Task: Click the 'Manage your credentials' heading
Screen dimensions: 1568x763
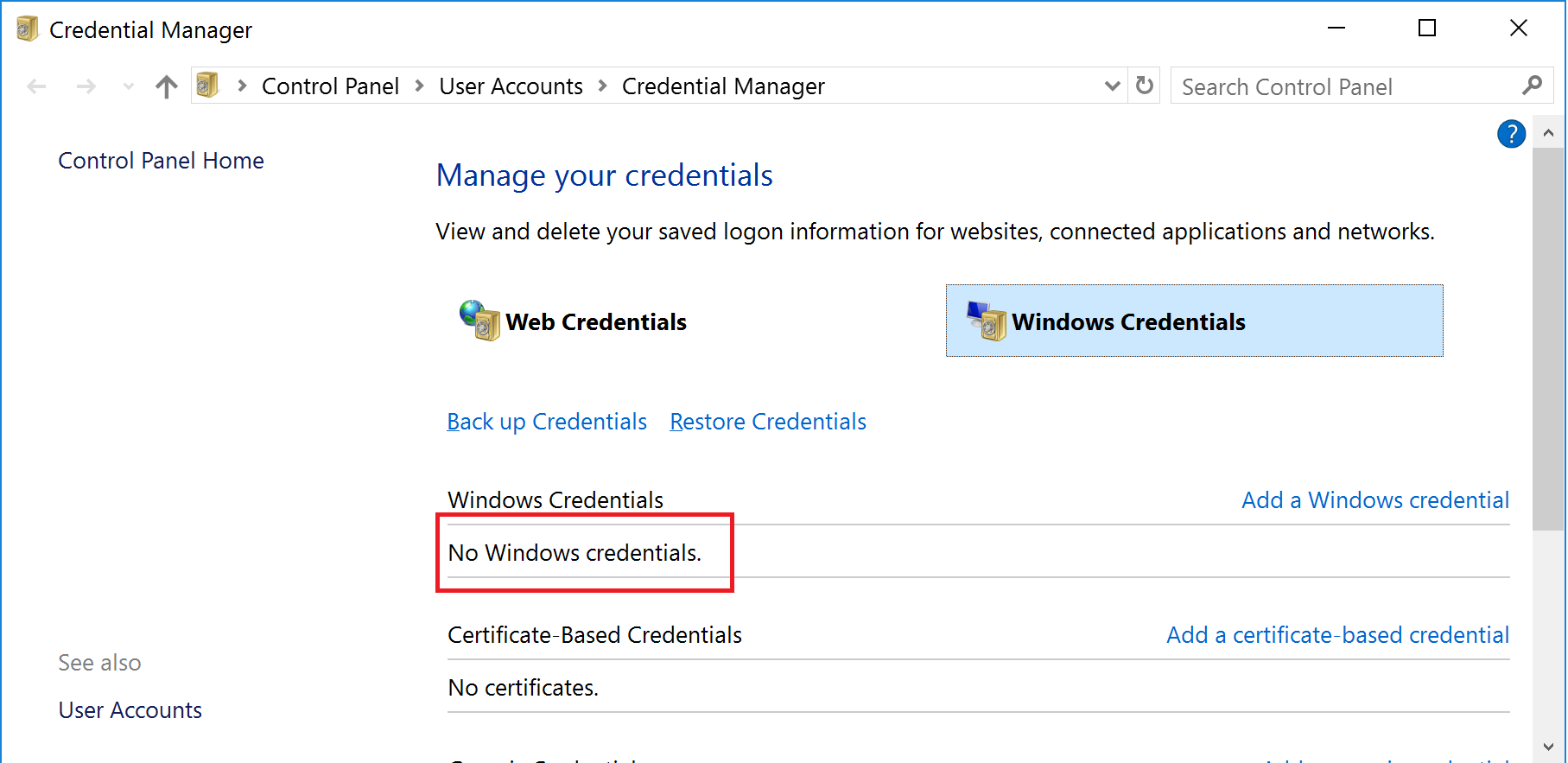Action: (x=604, y=175)
